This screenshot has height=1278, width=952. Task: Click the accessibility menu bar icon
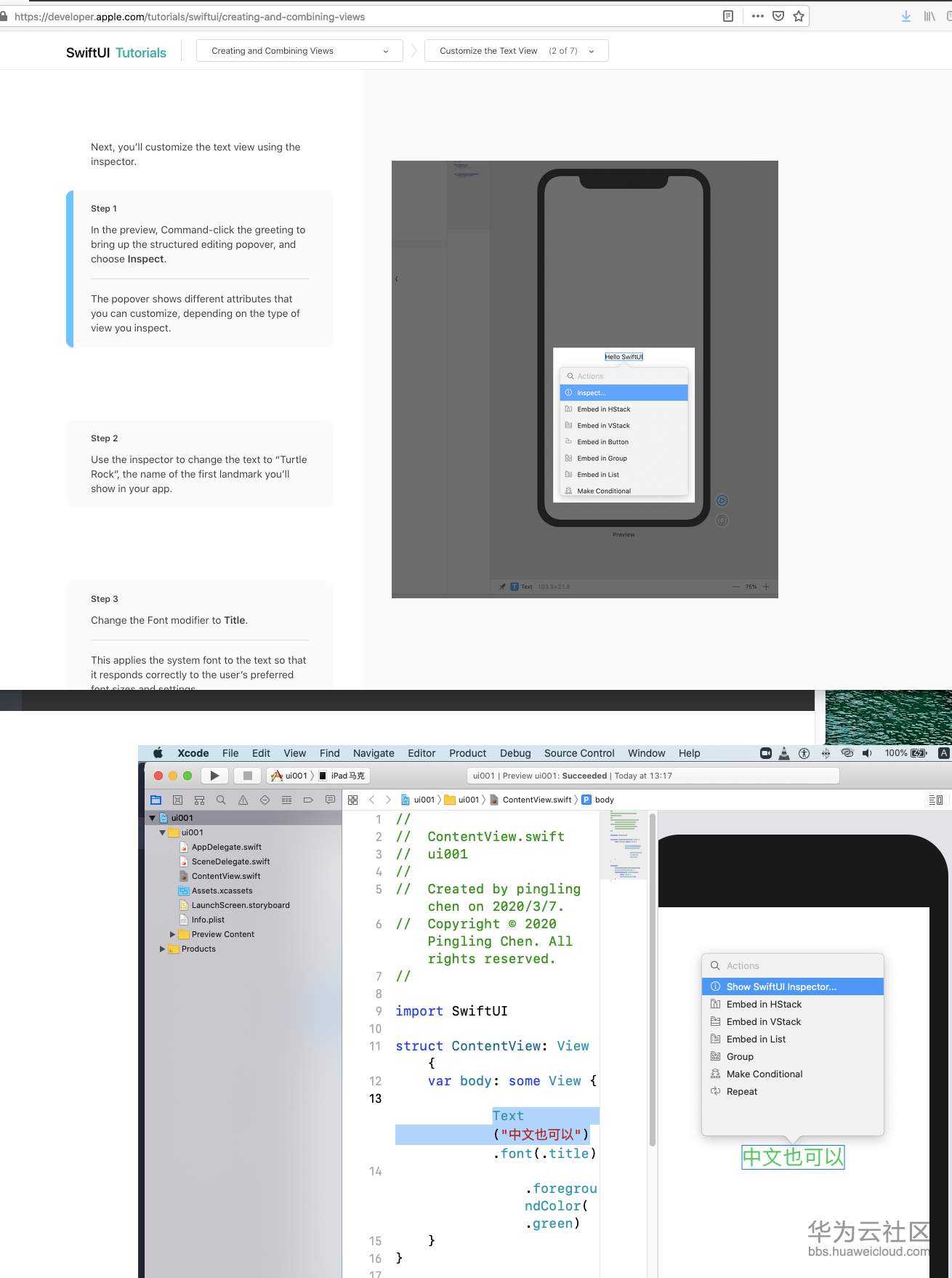[x=804, y=753]
